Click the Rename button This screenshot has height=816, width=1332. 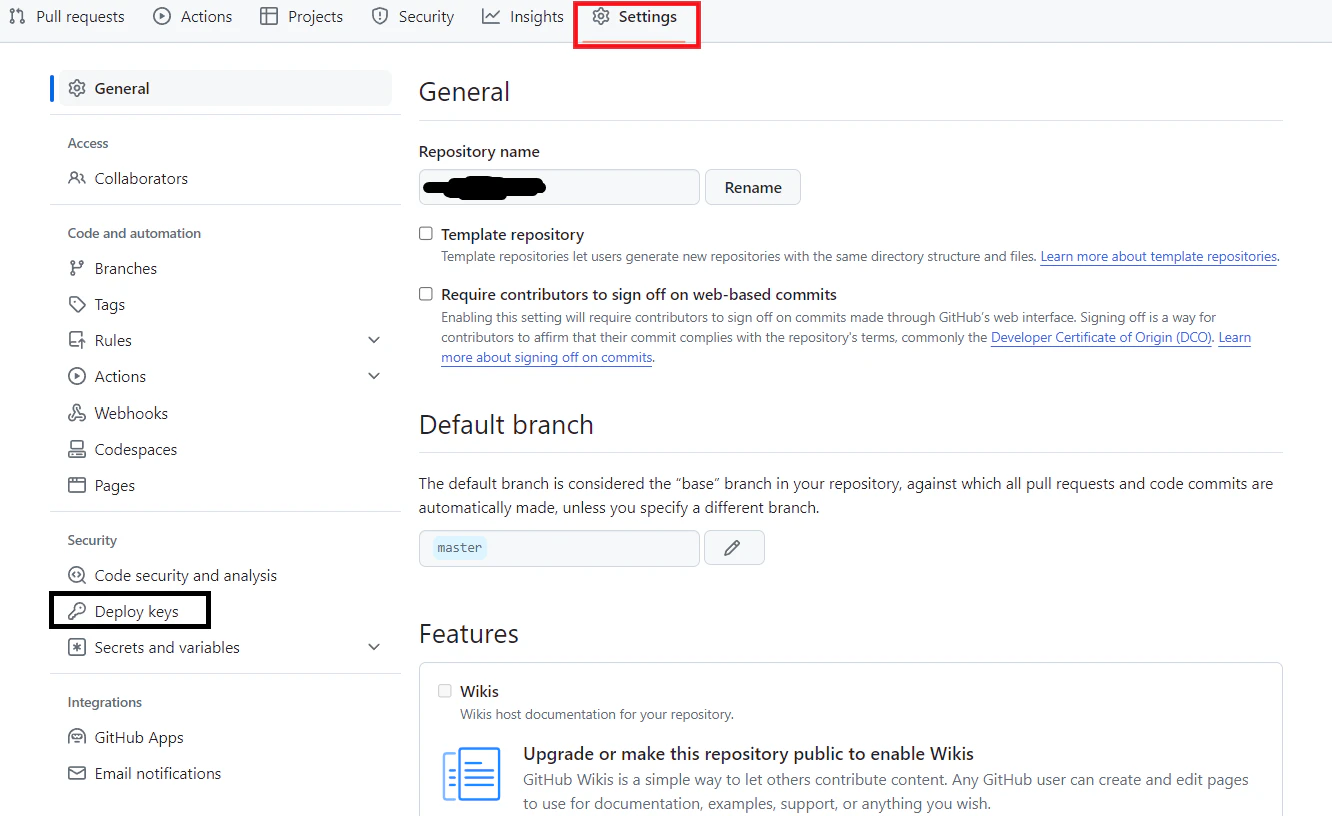tap(753, 187)
